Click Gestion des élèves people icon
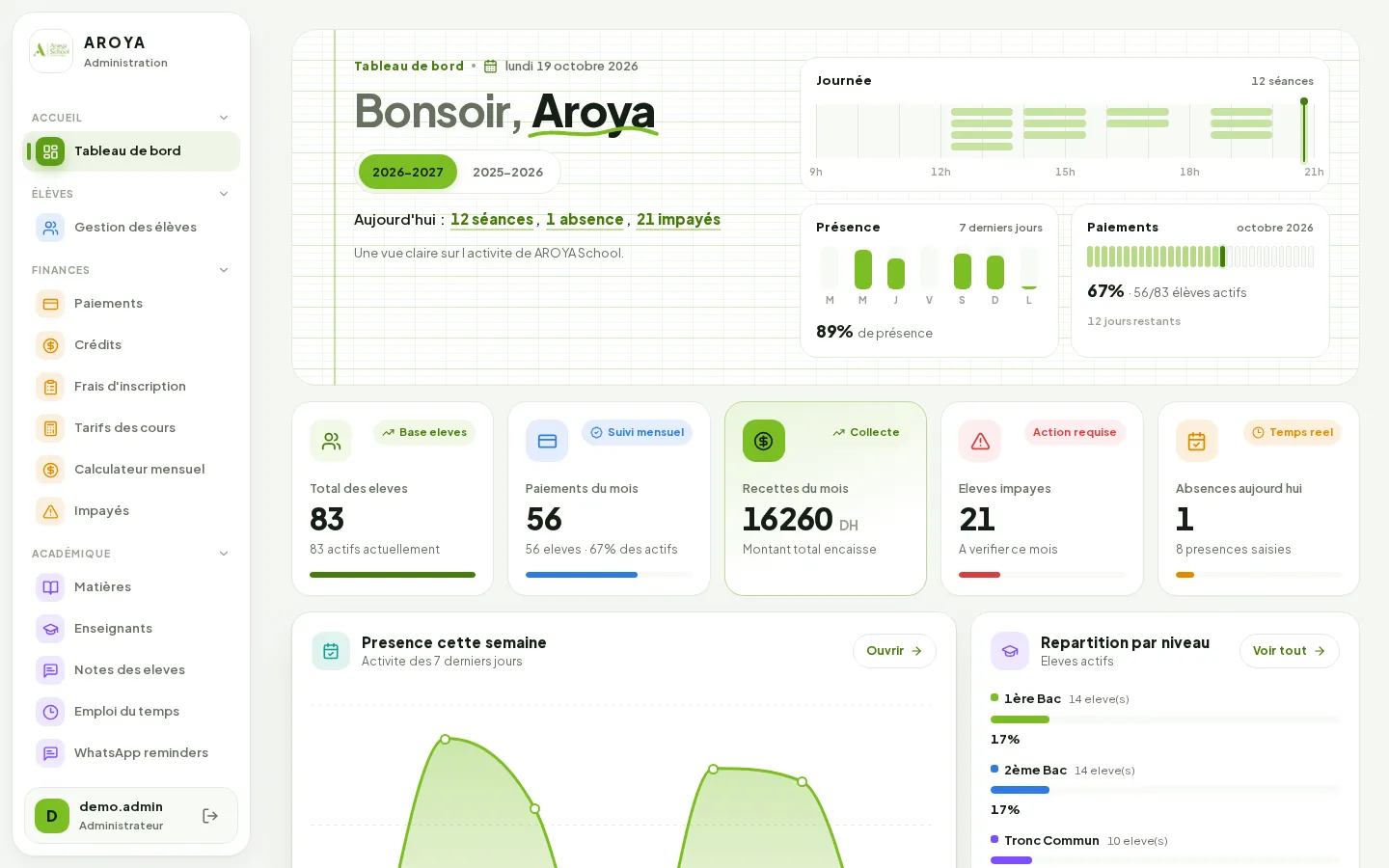1389x868 pixels. pos(51,228)
